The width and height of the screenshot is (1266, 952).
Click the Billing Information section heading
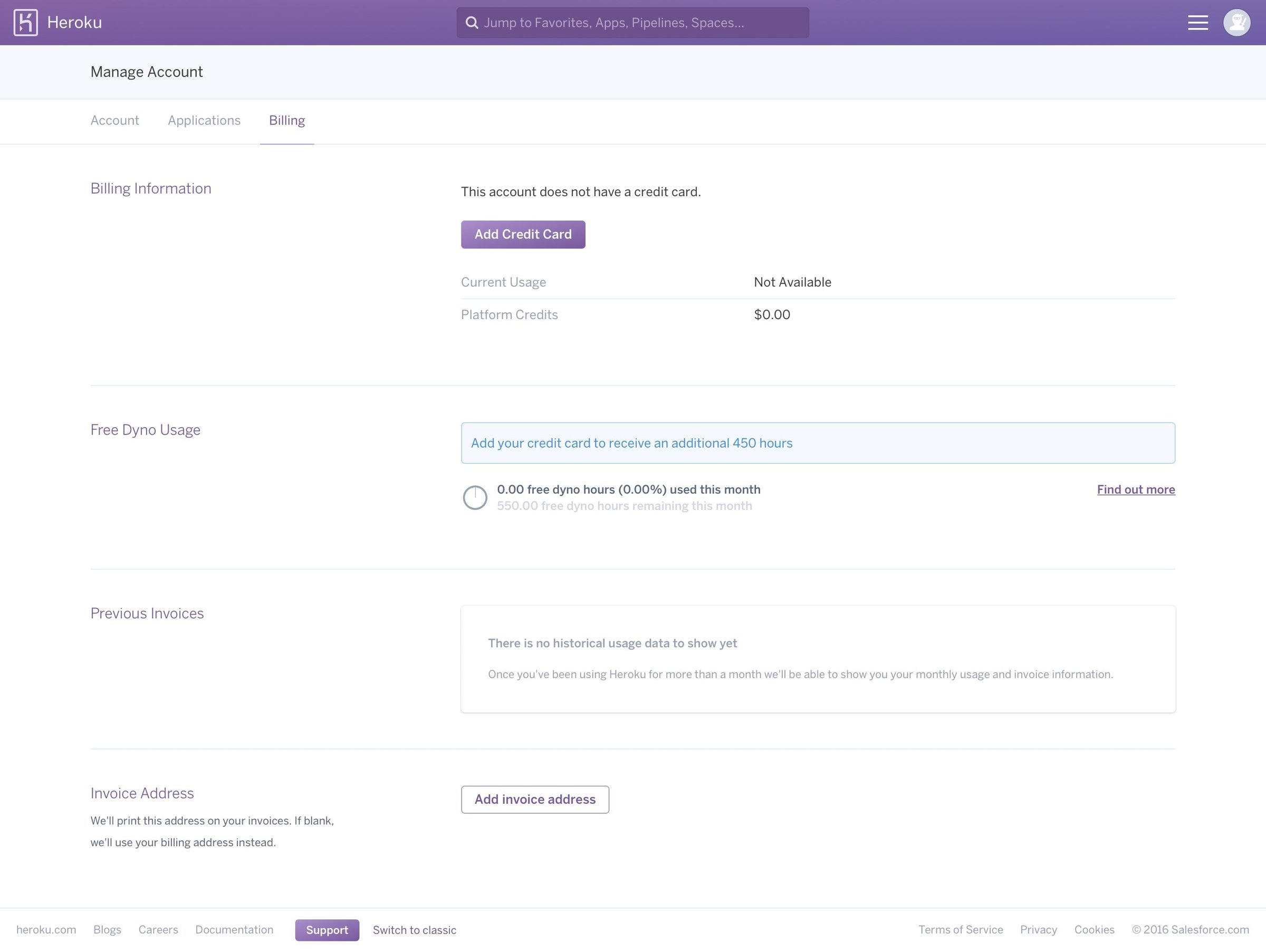(150, 188)
